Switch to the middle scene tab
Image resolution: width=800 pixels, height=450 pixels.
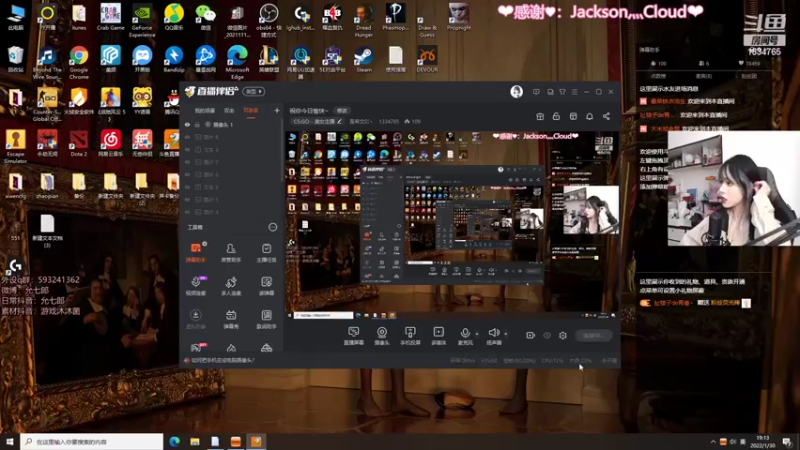[229, 111]
